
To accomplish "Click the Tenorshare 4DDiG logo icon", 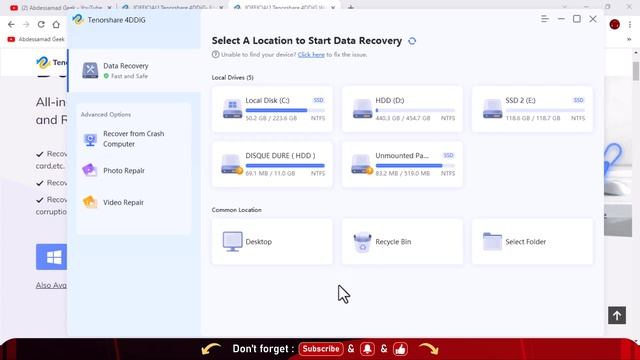I will (x=78, y=19).
